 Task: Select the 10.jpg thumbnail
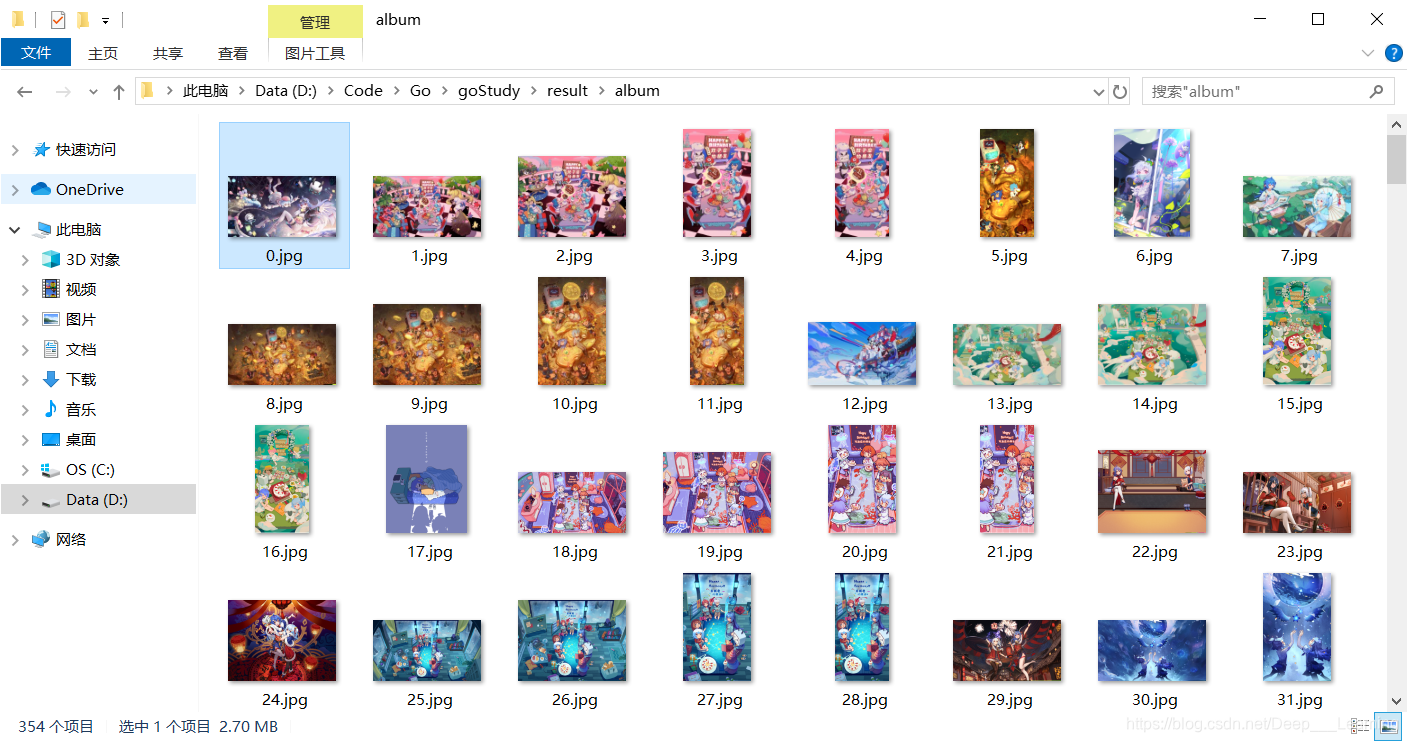(572, 331)
